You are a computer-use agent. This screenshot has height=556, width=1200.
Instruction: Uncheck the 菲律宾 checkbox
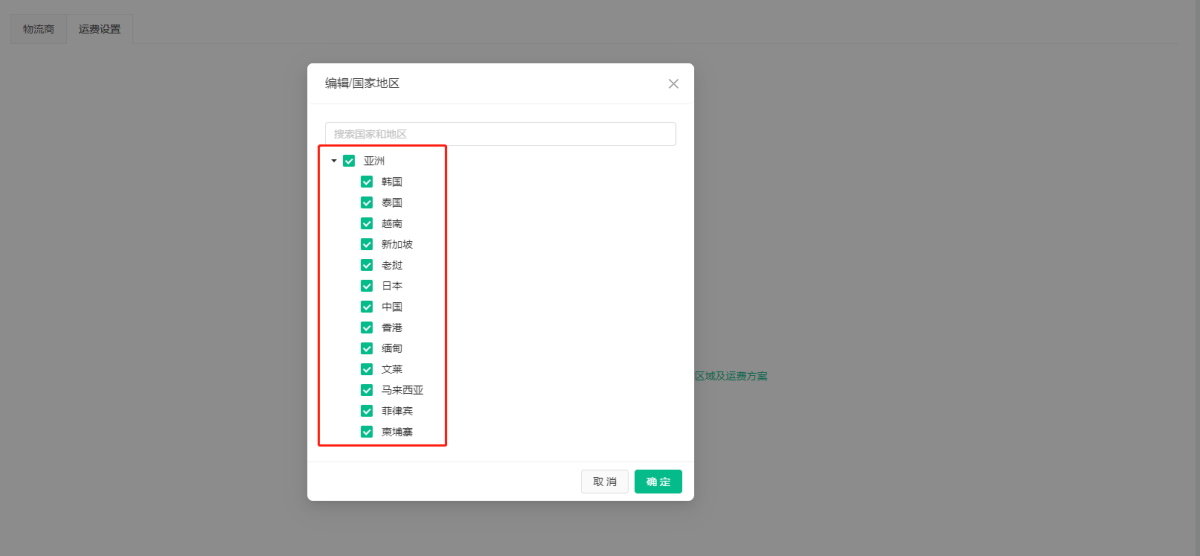[367, 411]
